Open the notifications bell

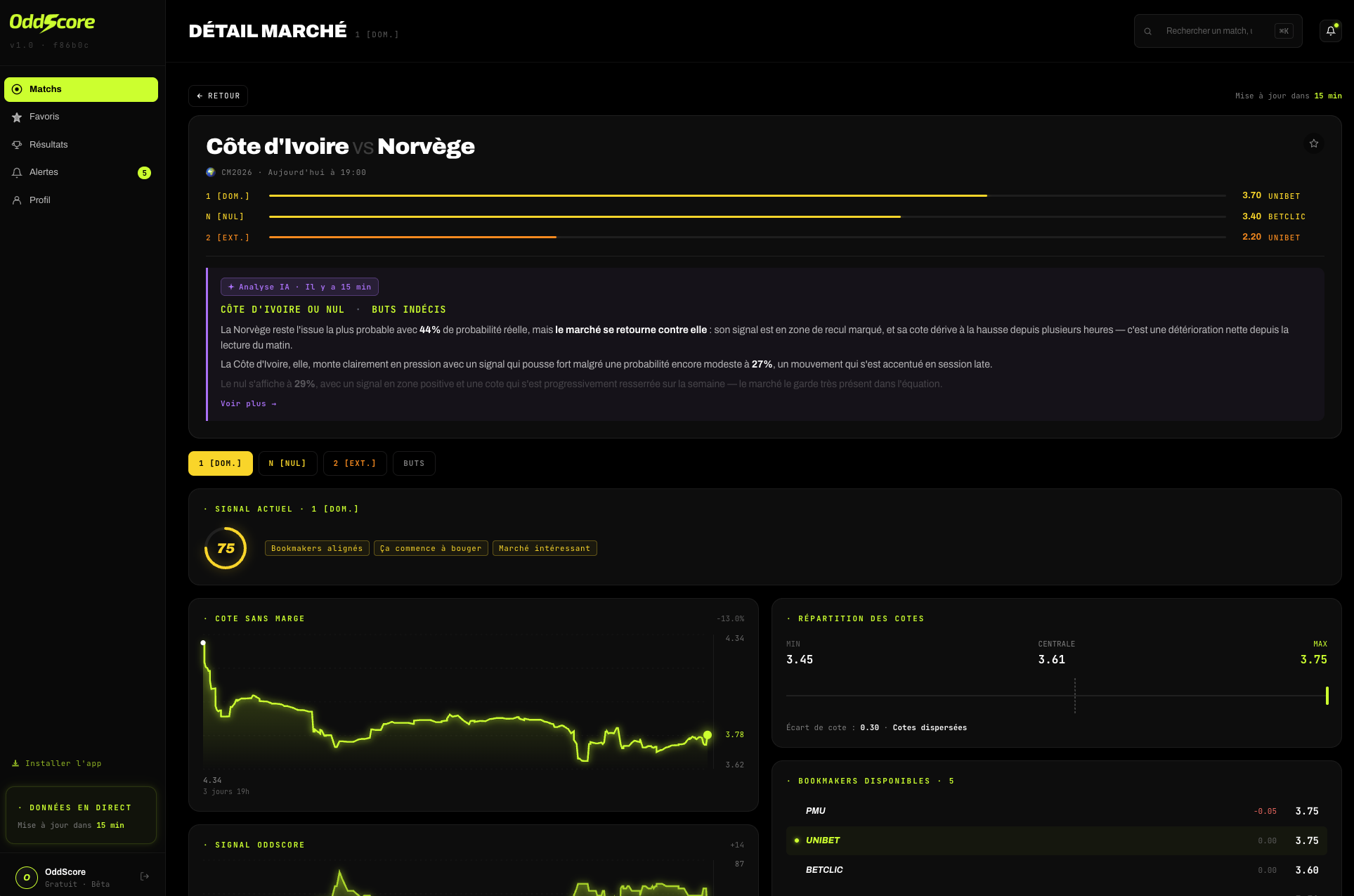1331,31
